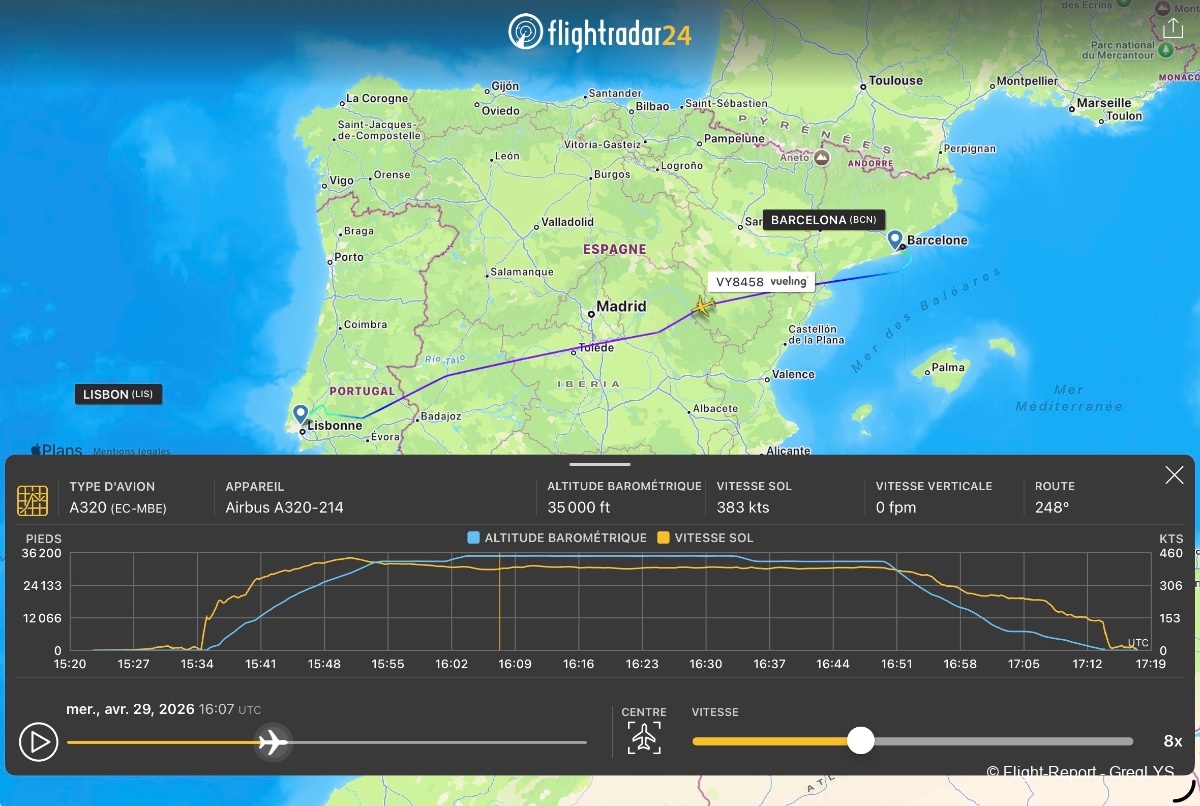Click the Valence city label

point(794,375)
